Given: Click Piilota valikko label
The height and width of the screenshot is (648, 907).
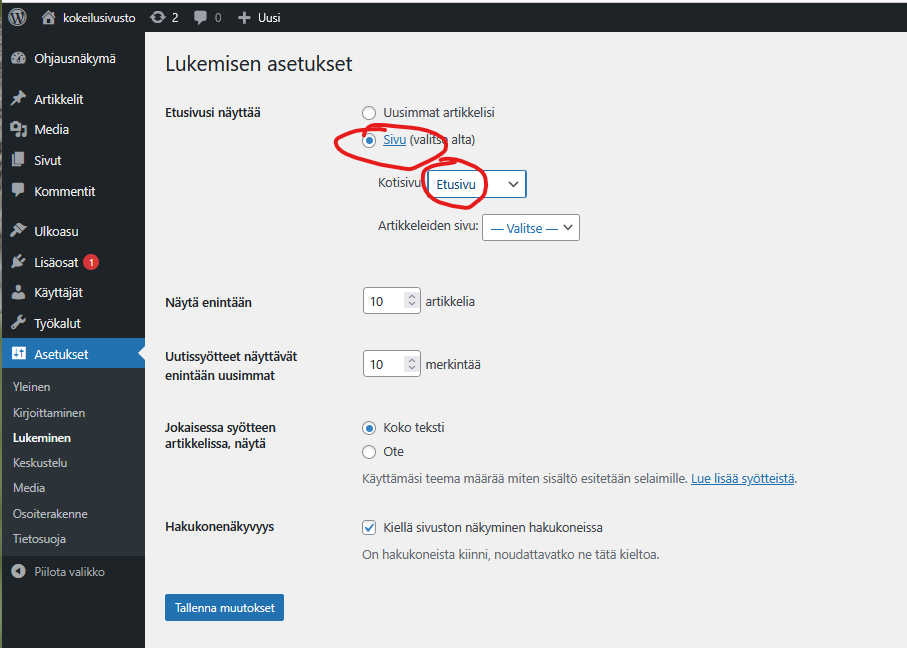Looking at the screenshot, I should click(69, 572).
